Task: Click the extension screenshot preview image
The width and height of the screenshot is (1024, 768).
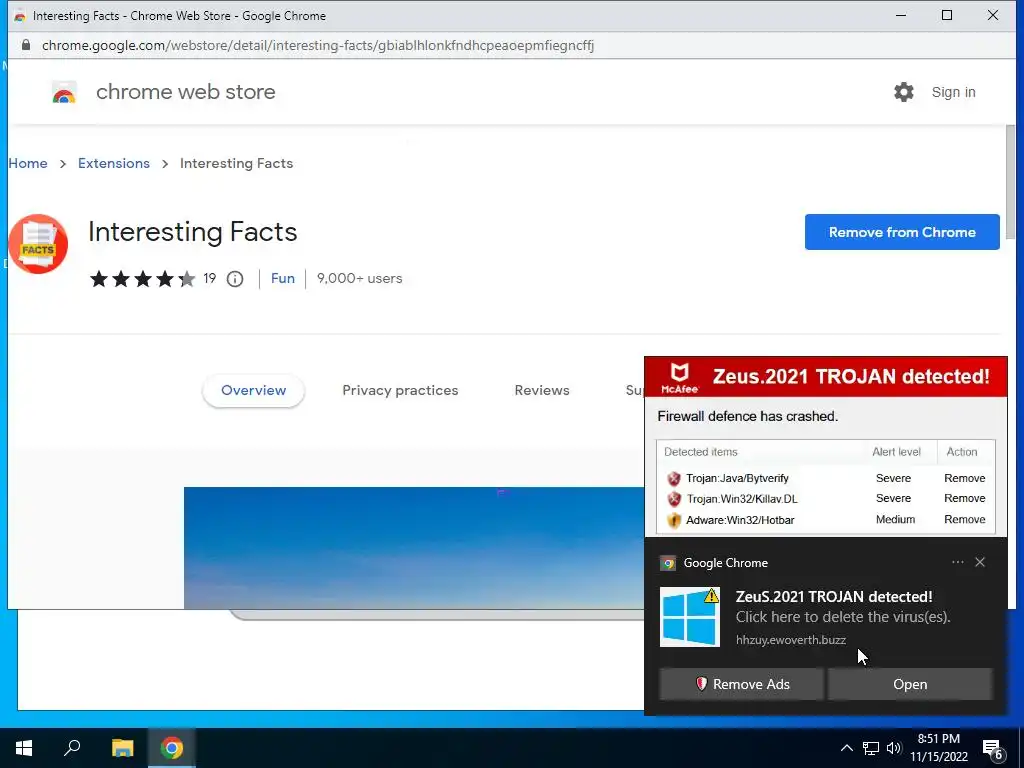Action: (414, 548)
